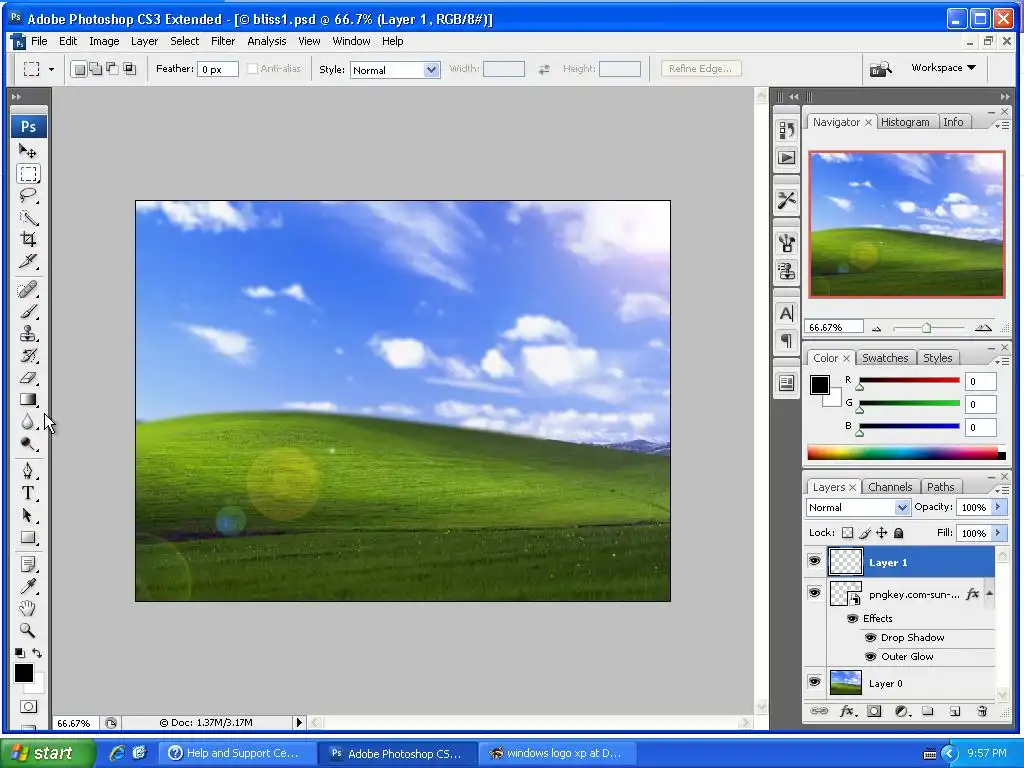Select the Pen tool
The height and width of the screenshot is (768, 1024).
click(27, 472)
